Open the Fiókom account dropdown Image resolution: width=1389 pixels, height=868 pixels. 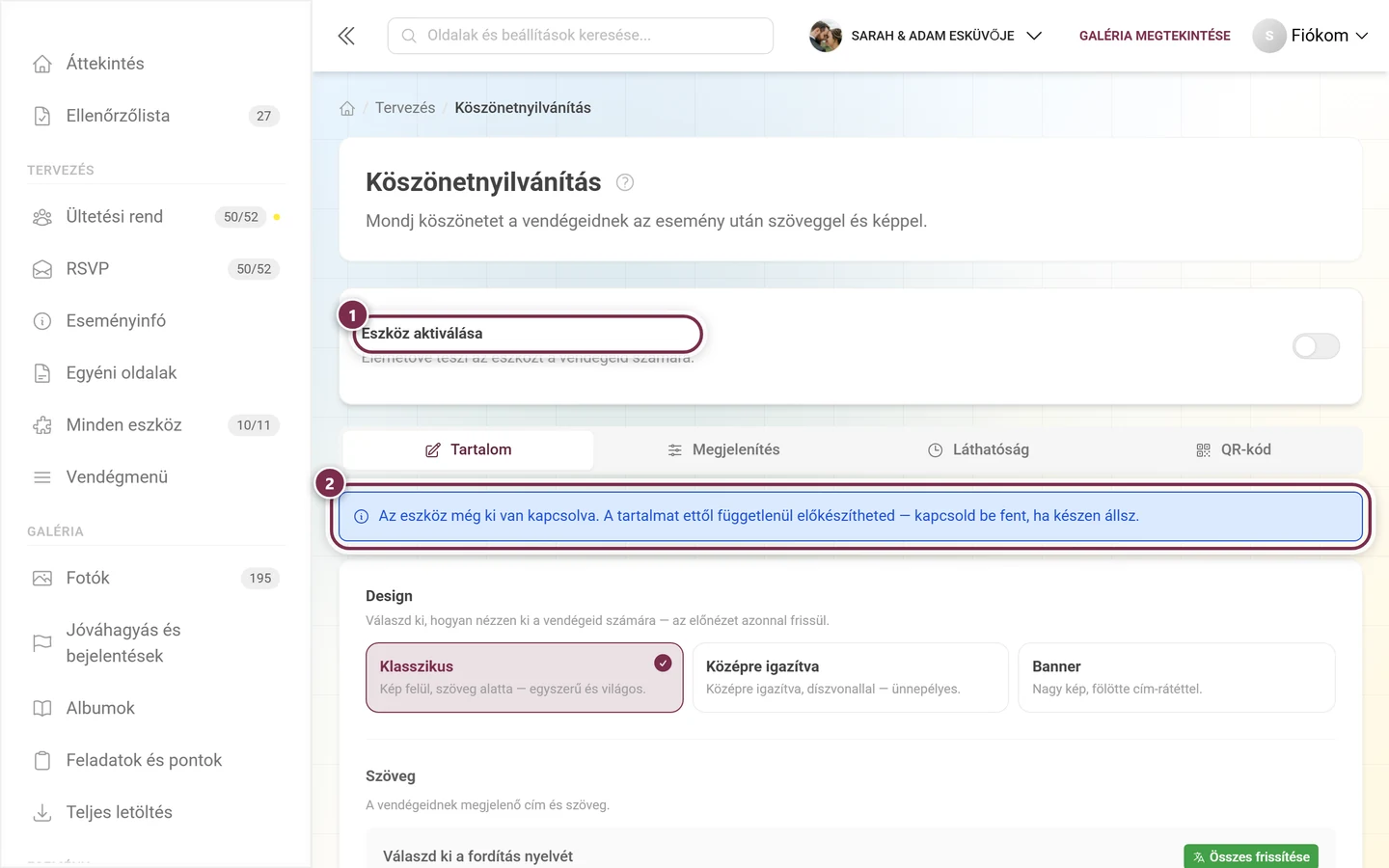(1311, 36)
